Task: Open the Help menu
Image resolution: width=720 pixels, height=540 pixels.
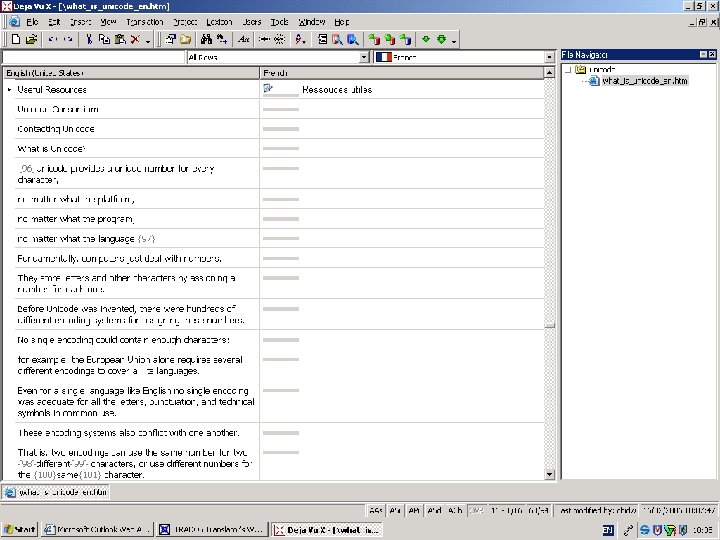Action: click(342, 22)
